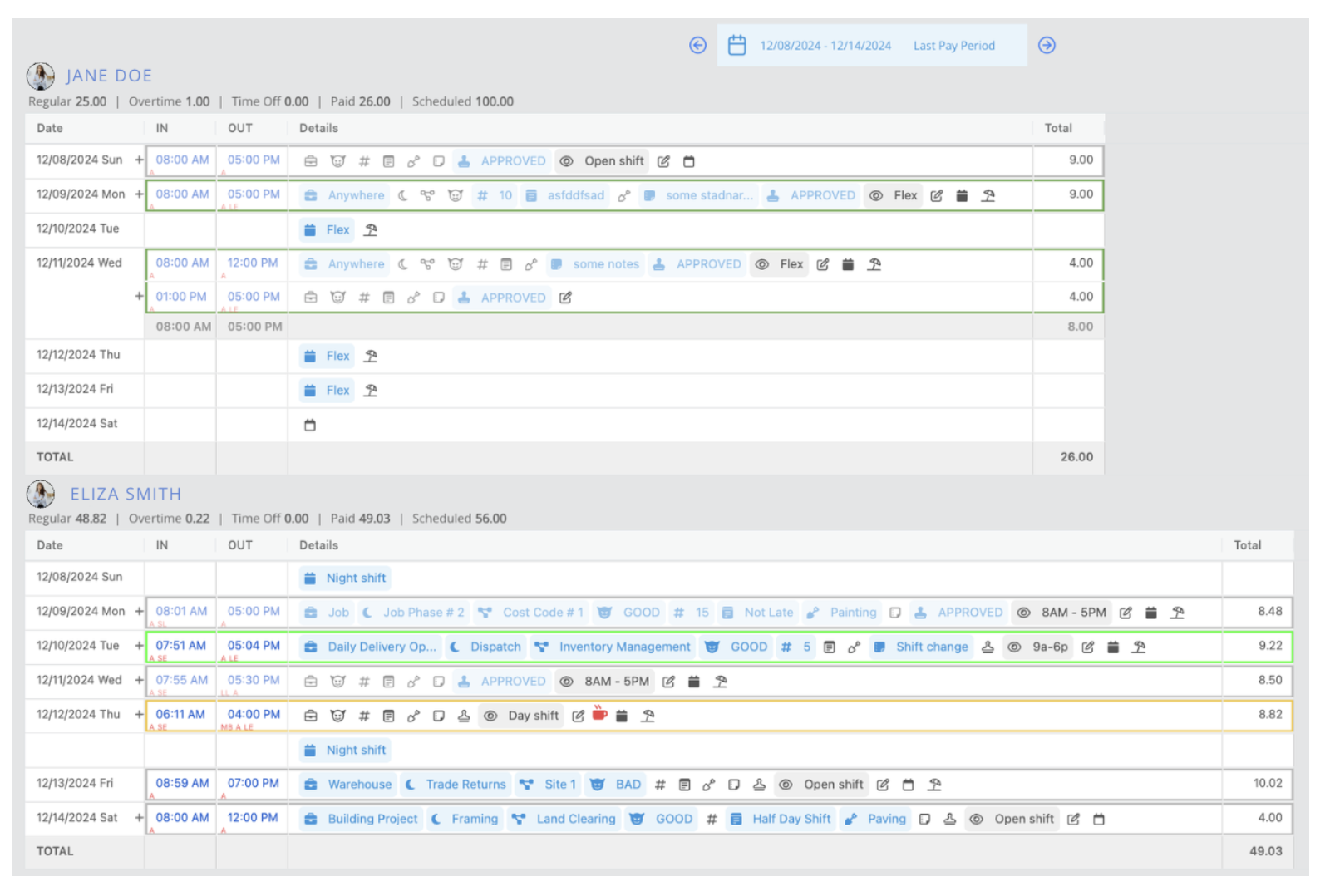Select Eliza Smith's profile avatar
The width and height of the screenshot is (1325, 896).
pyautogui.click(x=41, y=494)
